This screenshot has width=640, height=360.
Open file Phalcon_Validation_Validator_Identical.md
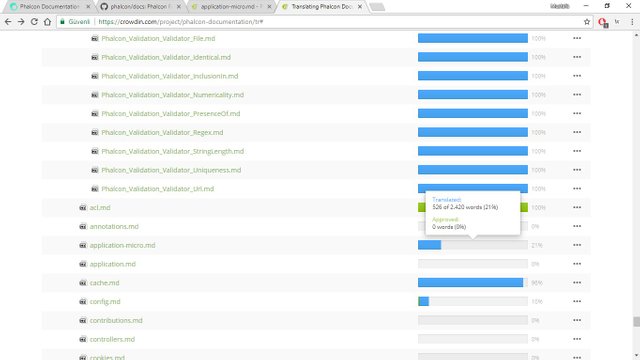click(x=166, y=57)
